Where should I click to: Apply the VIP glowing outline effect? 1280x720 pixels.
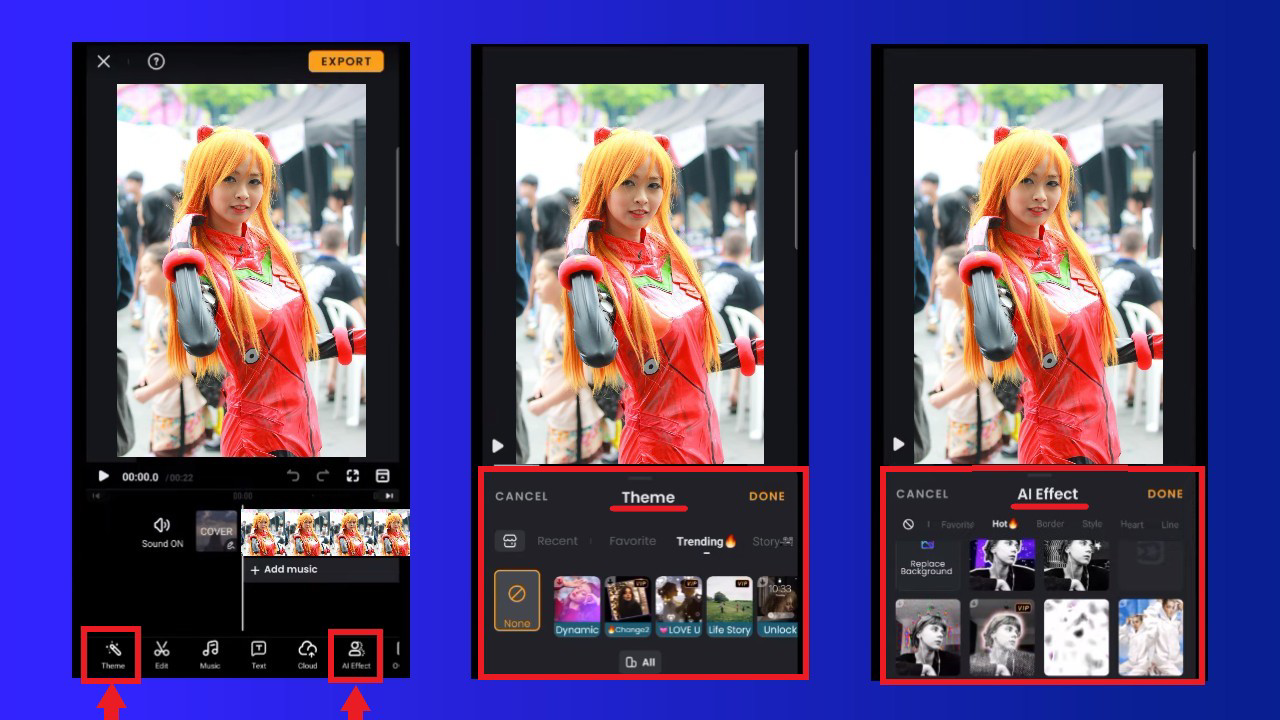click(1002, 637)
